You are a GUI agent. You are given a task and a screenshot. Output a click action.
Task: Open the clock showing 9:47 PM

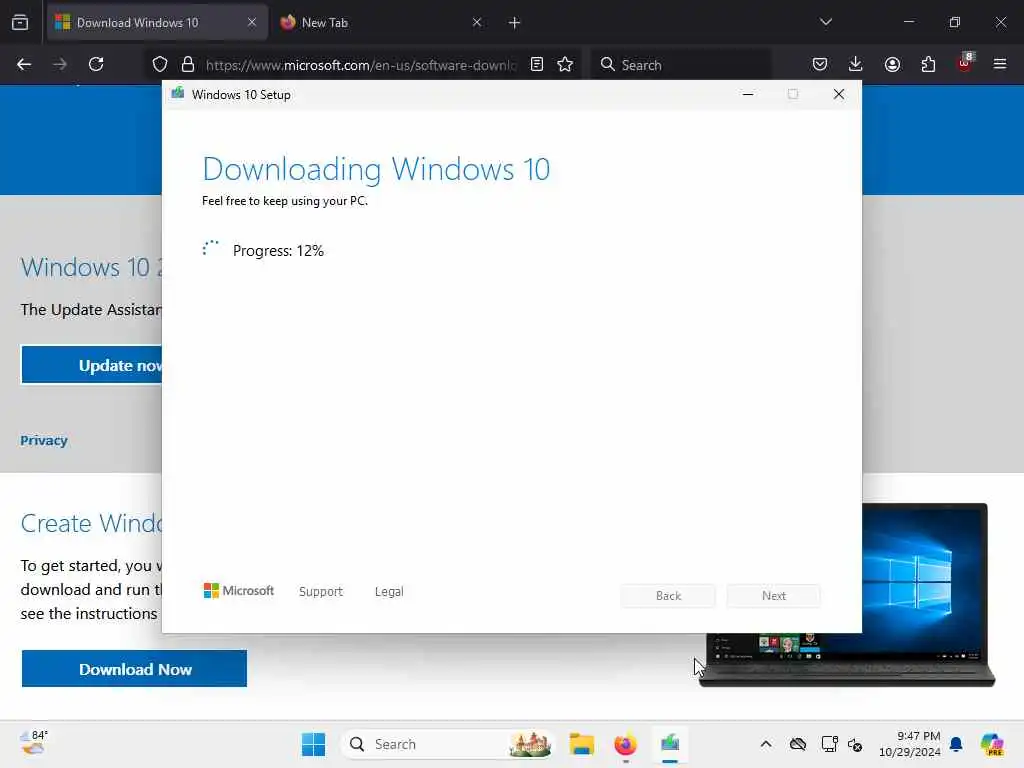pos(910,744)
